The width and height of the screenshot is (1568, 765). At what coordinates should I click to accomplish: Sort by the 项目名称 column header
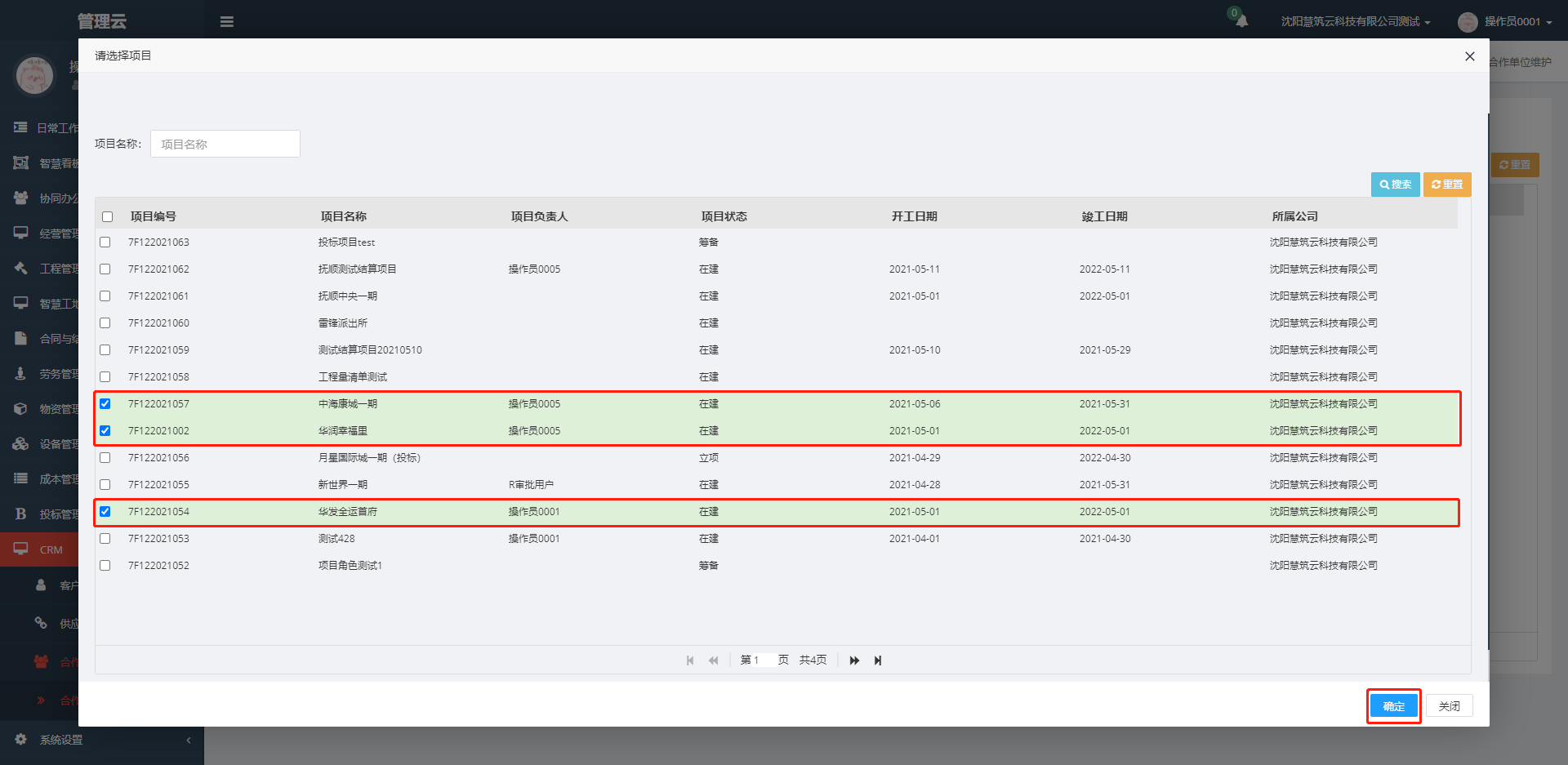[x=344, y=216]
